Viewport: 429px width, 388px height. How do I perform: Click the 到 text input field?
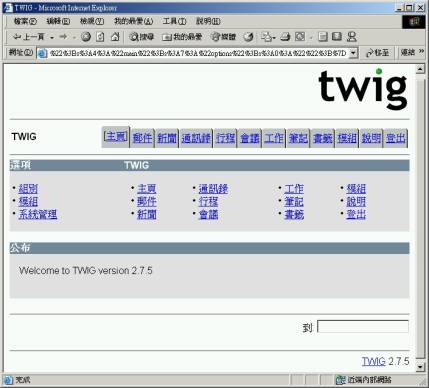363,327
